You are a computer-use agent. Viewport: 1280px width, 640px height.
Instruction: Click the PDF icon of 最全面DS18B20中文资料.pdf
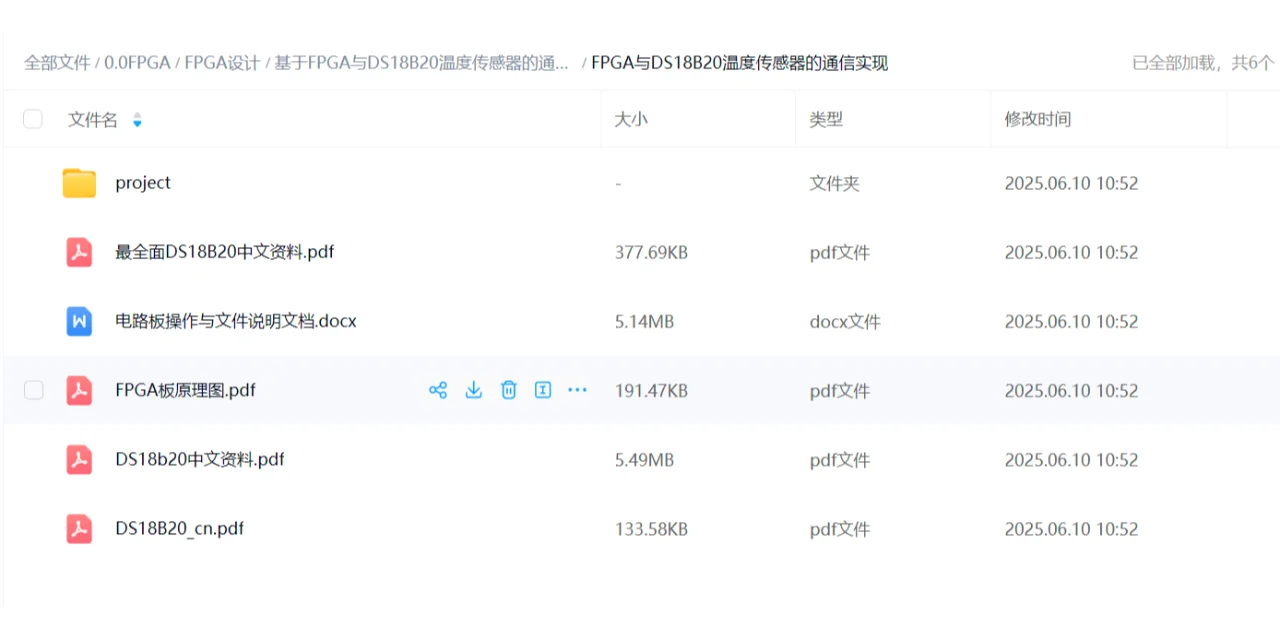(x=79, y=252)
